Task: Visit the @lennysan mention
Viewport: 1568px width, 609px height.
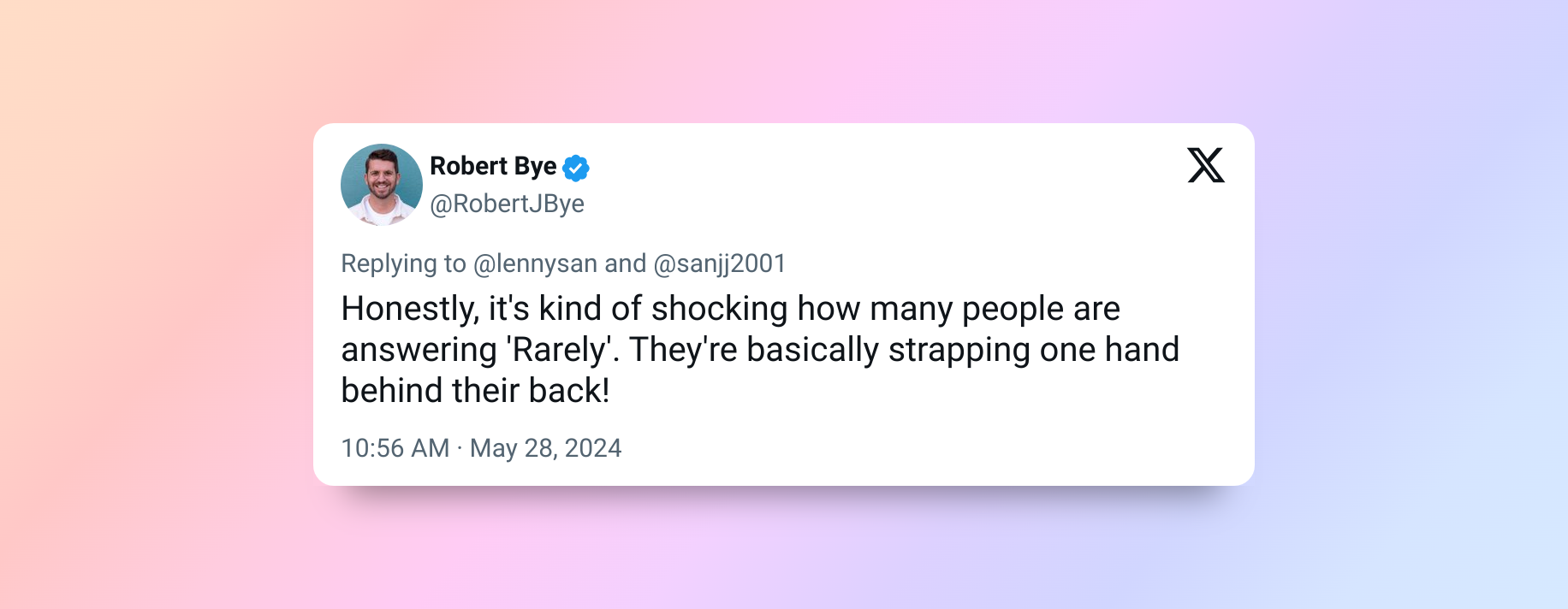Action: [535, 263]
